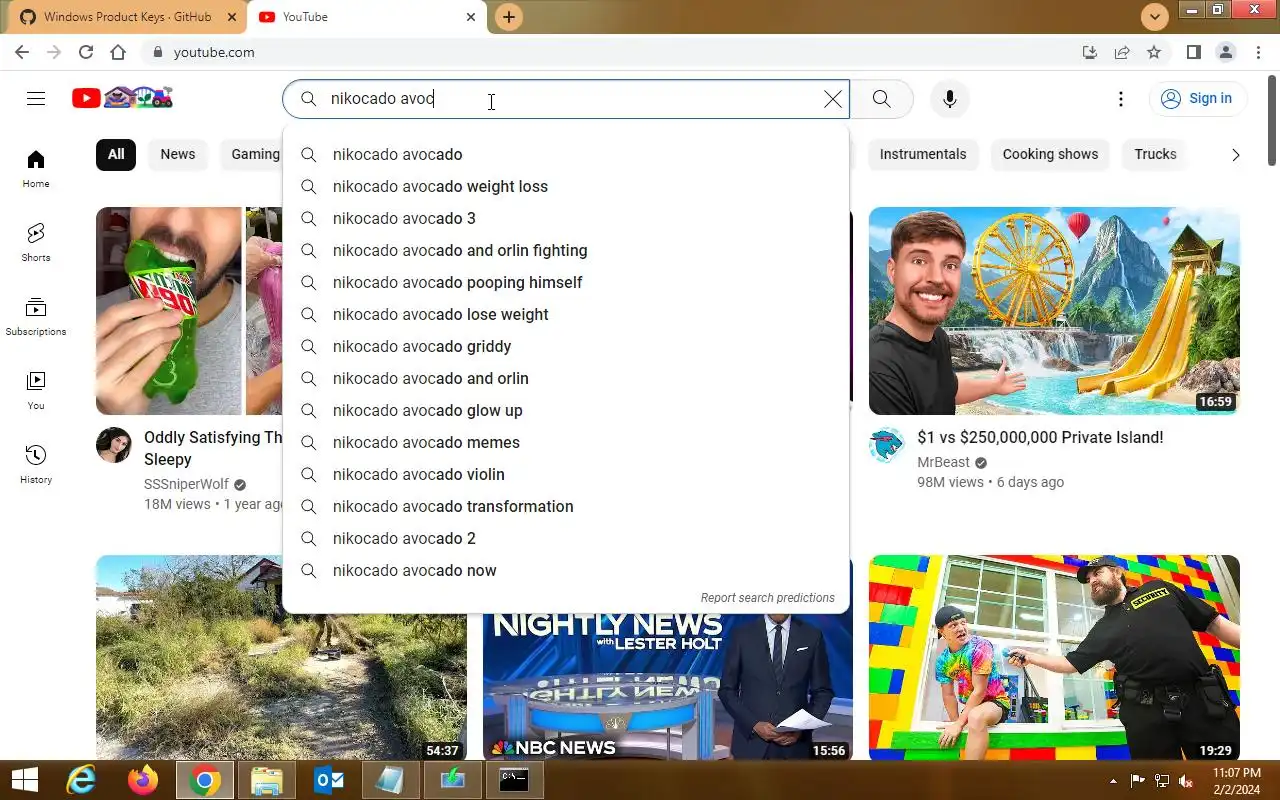Clear the search box with the X icon

pyautogui.click(x=832, y=98)
